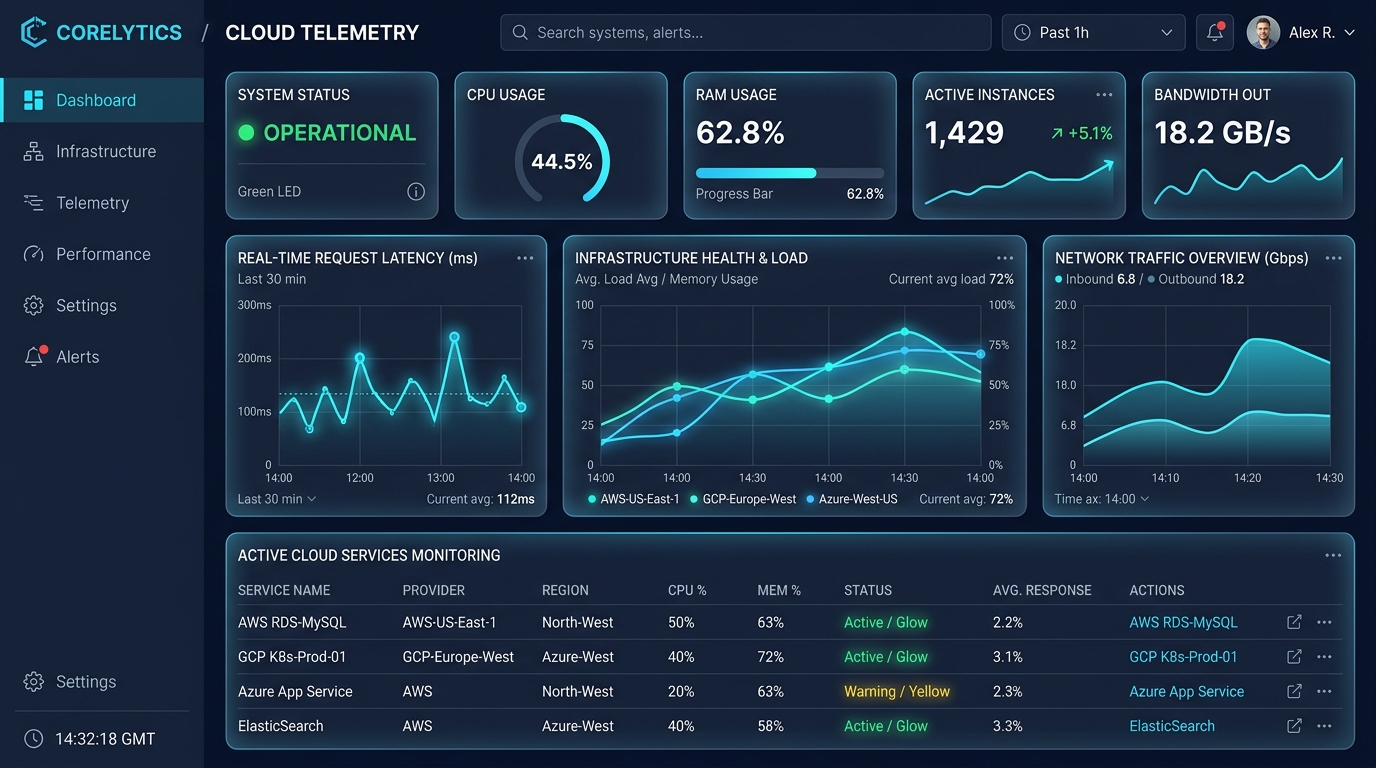Image resolution: width=1376 pixels, height=768 pixels.
Task: Go to Infrastructure in the sidebar
Action: pos(102,151)
